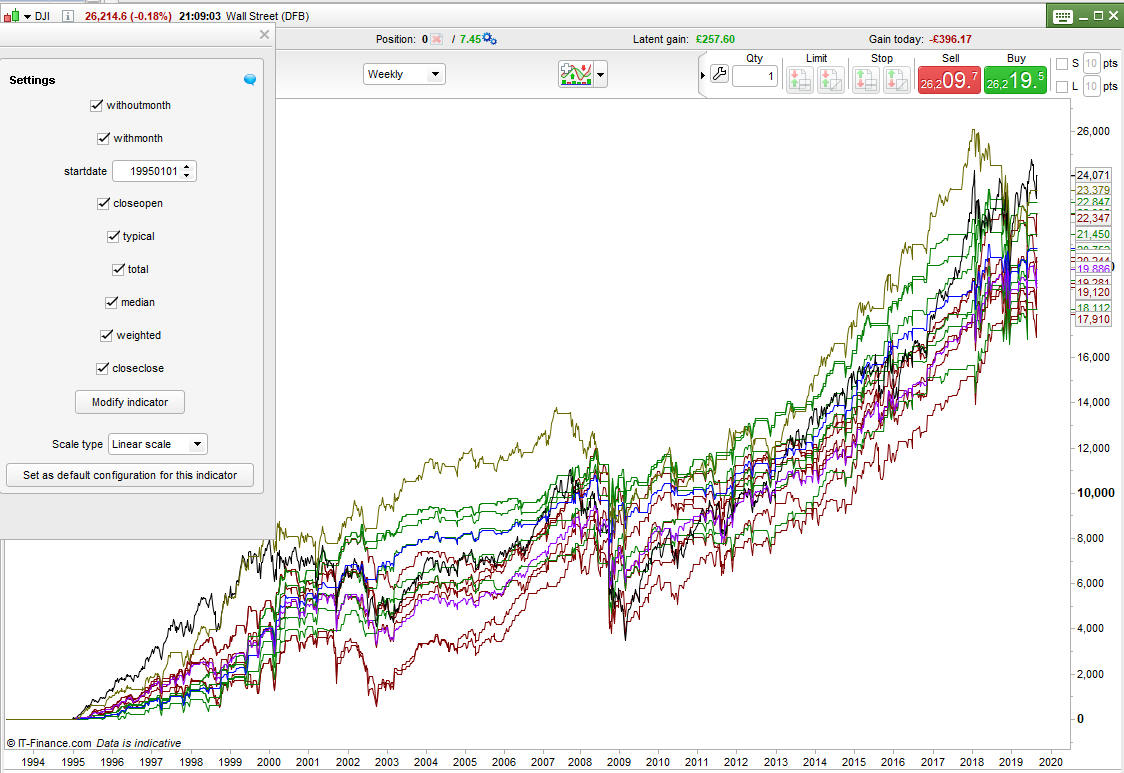1124x773 pixels.
Task: Click the L points value field
Action: (1091, 87)
